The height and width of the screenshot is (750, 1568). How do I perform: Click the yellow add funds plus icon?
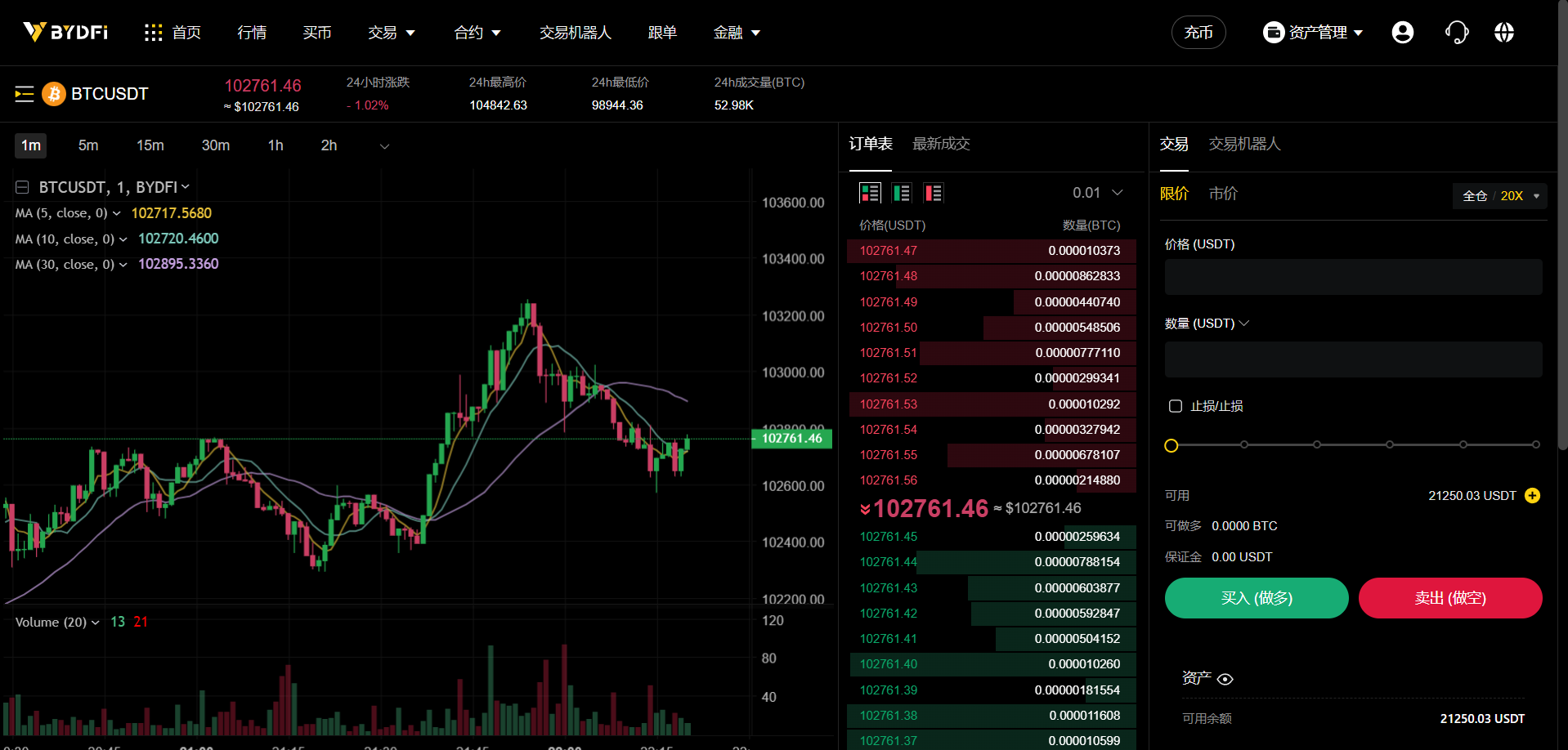[1532, 496]
